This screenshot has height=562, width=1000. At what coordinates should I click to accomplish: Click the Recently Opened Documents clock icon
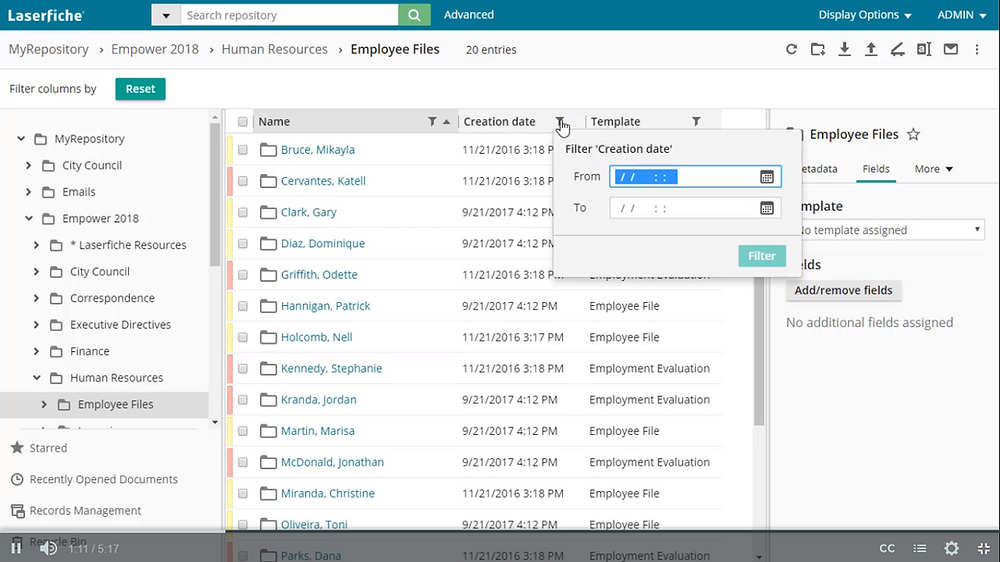coord(17,479)
